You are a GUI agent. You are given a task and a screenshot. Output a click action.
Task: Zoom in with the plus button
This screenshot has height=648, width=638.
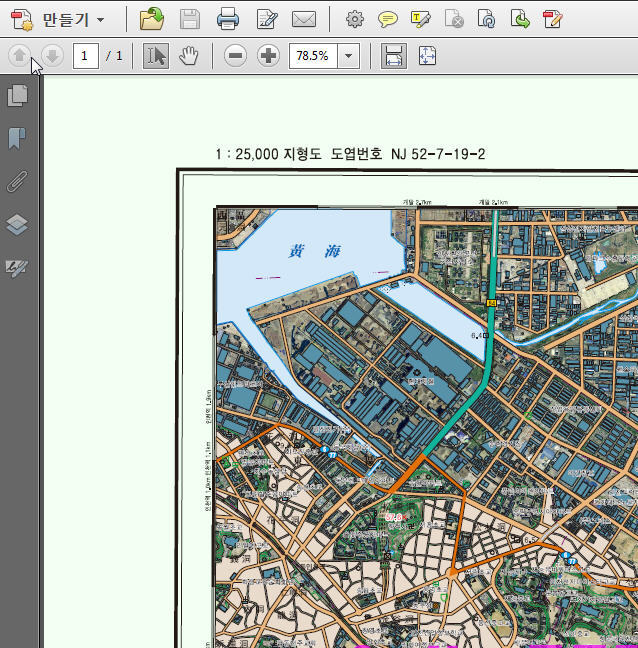tap(269, 56)
